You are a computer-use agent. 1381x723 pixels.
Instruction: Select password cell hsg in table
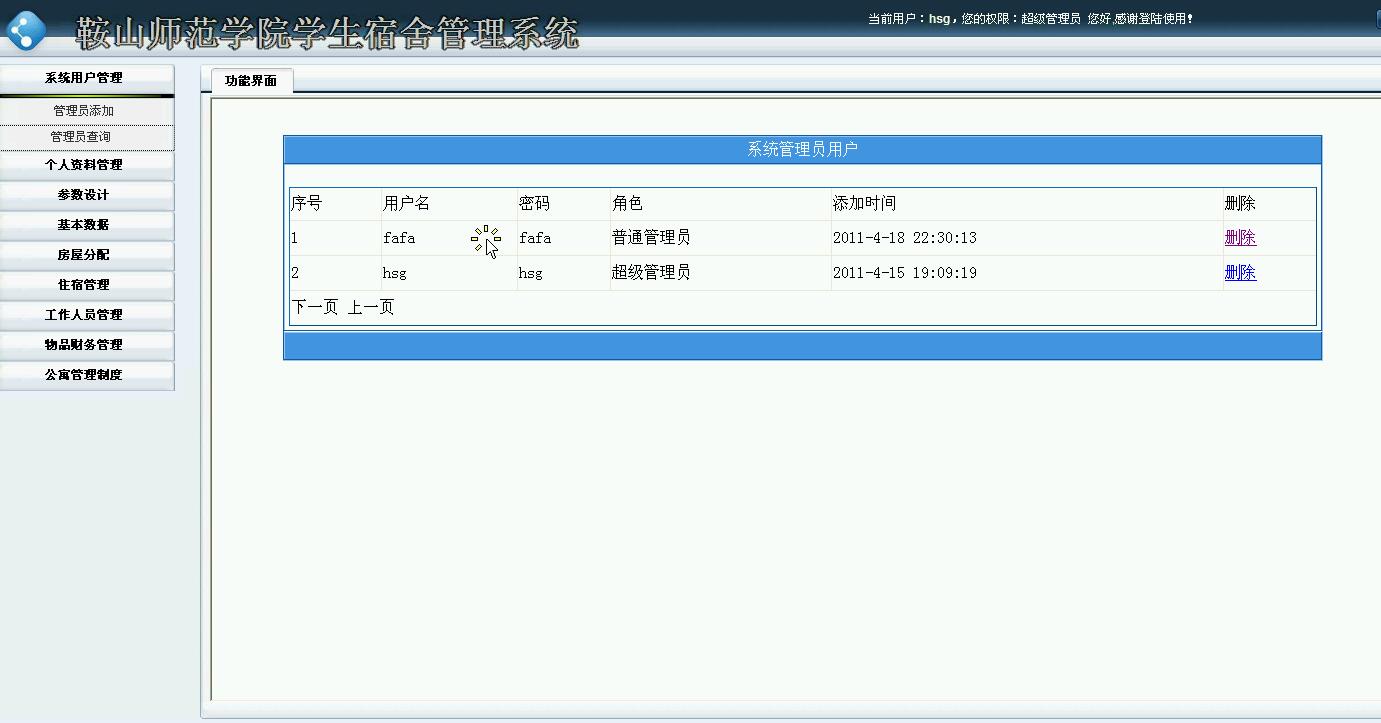pyautogui.click(x=531, y=273)
